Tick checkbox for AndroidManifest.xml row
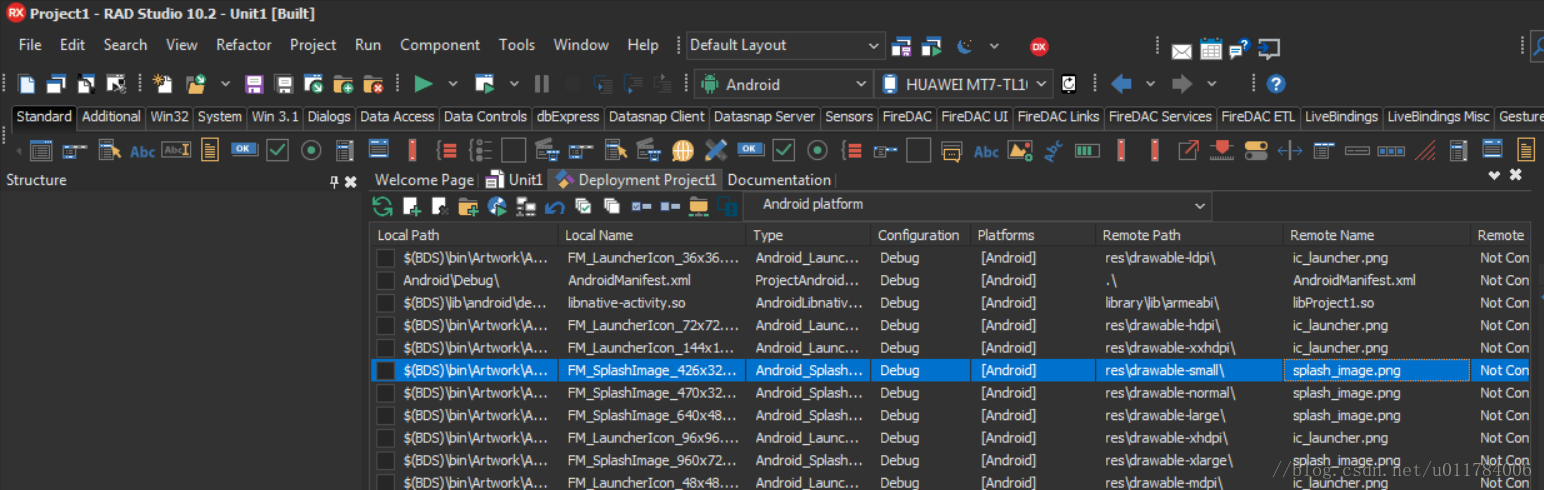The width and height of the screenshot is (1544, 490). (x=385, y=280)
